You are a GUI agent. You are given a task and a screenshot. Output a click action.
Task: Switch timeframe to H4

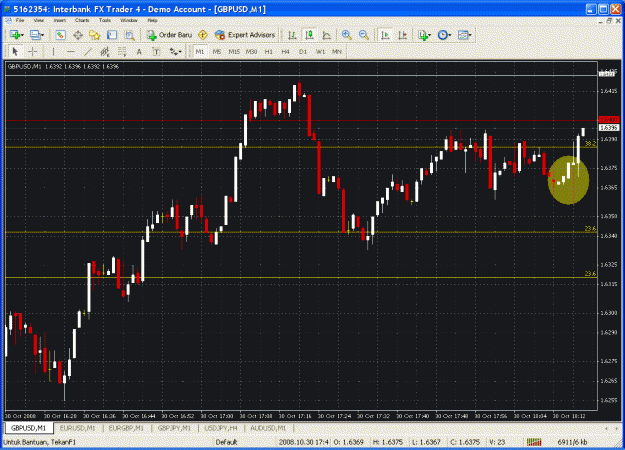[x=285, y=51]
